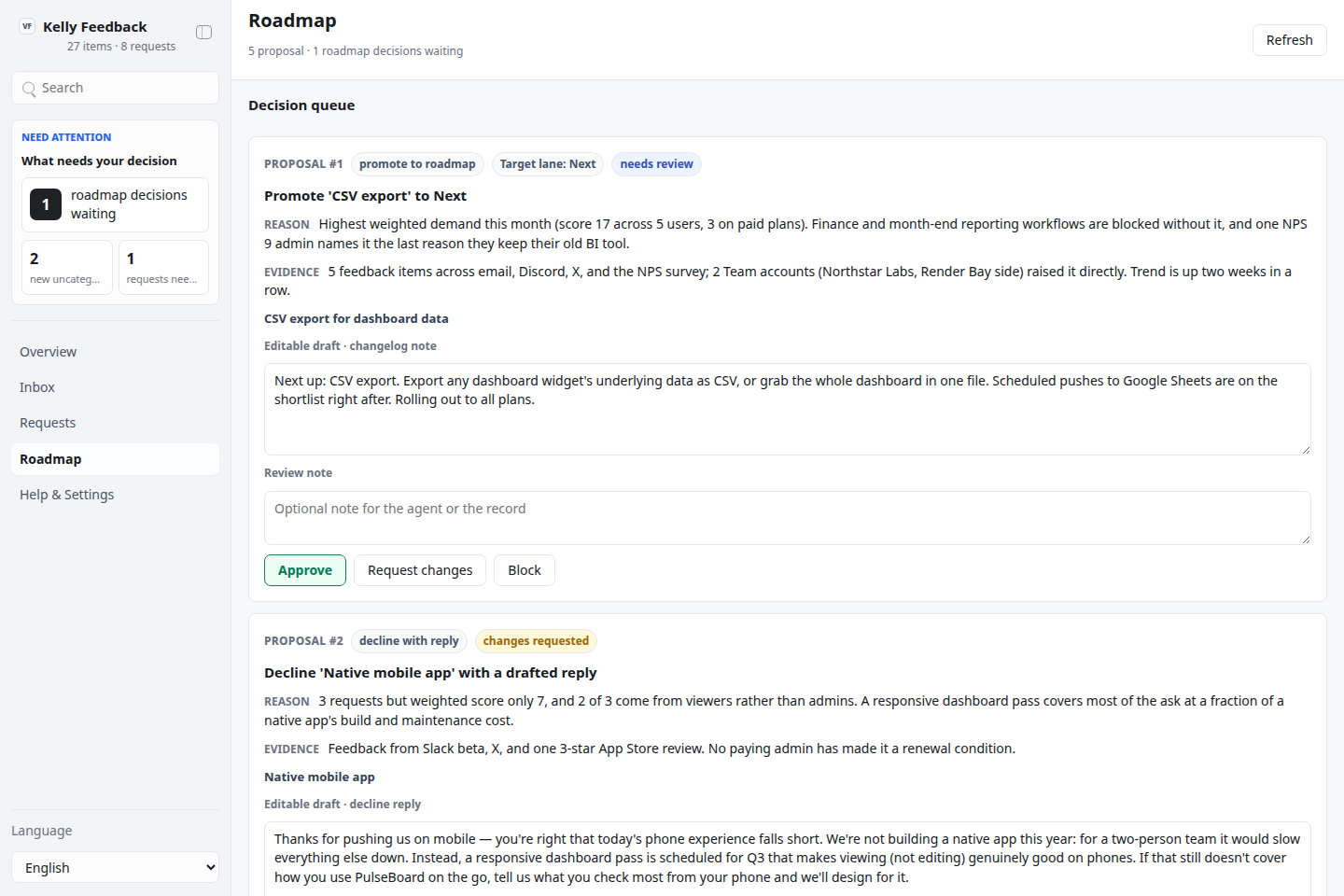Viewport: 1344px width, 896px height.
Task: Click 'CSV export for dashboard data' text
Action: pos(357,319)
